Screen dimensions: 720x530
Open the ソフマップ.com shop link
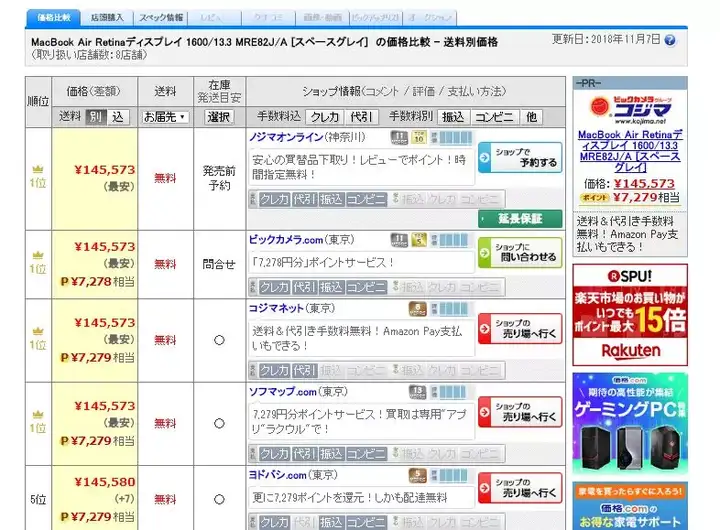pyautogui.click(x=282, y=392)
